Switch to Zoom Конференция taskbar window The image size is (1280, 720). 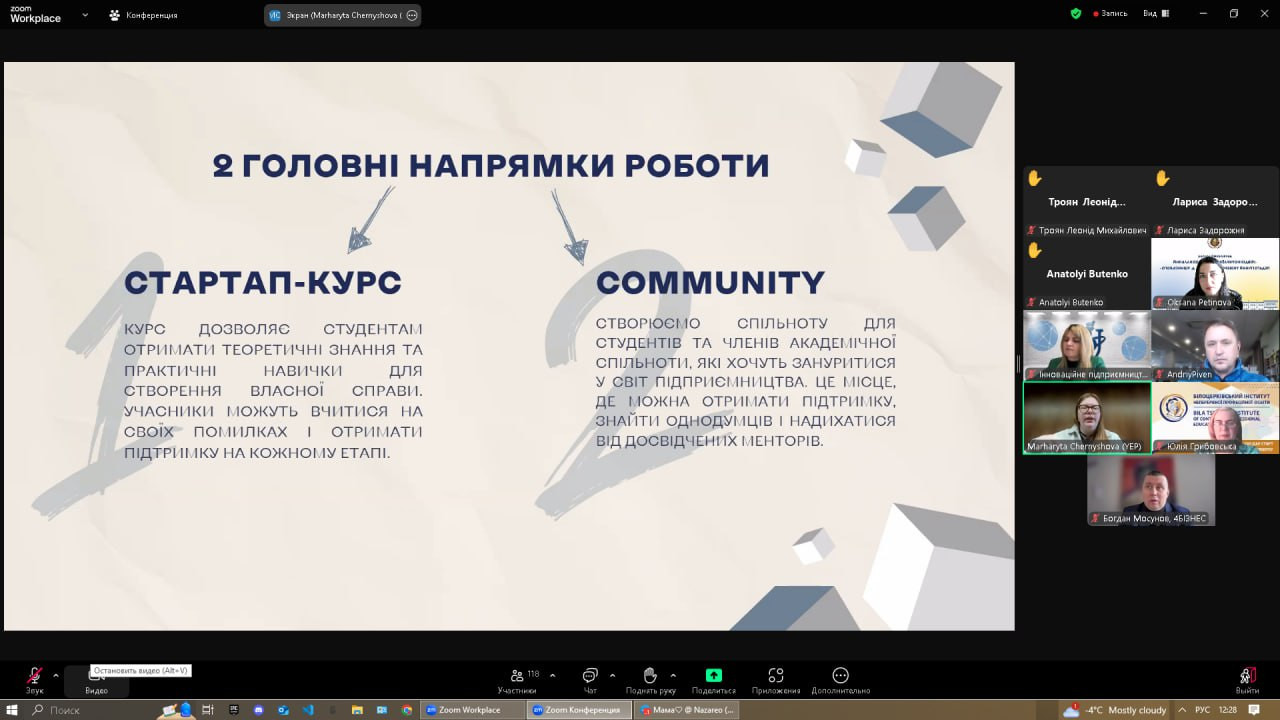click(578, 710)
